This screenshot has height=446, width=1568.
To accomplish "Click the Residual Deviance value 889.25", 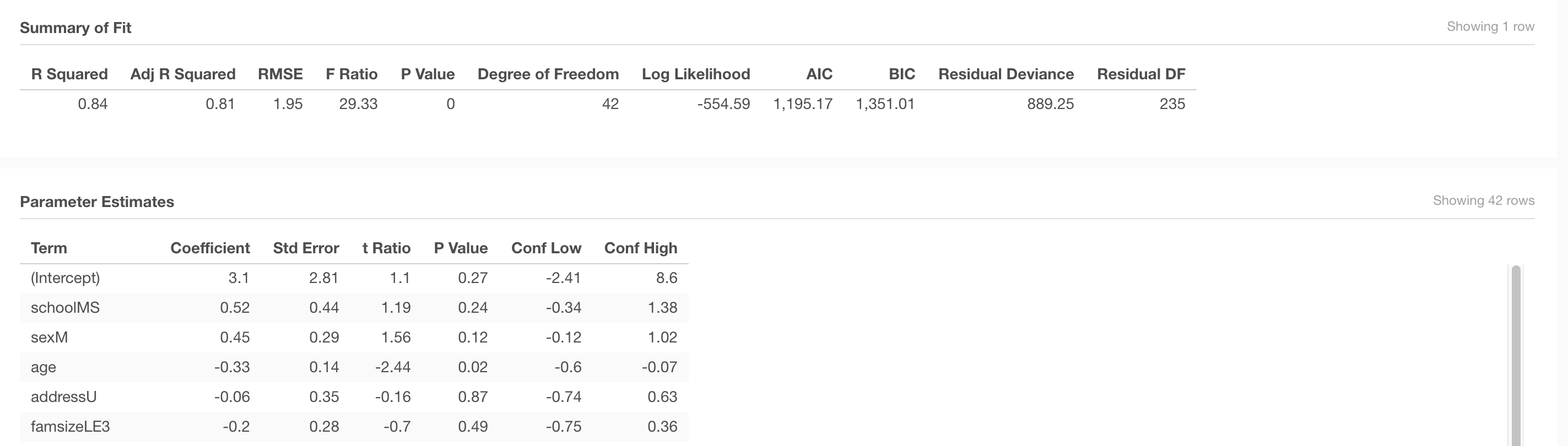I will coord(1050,104).
